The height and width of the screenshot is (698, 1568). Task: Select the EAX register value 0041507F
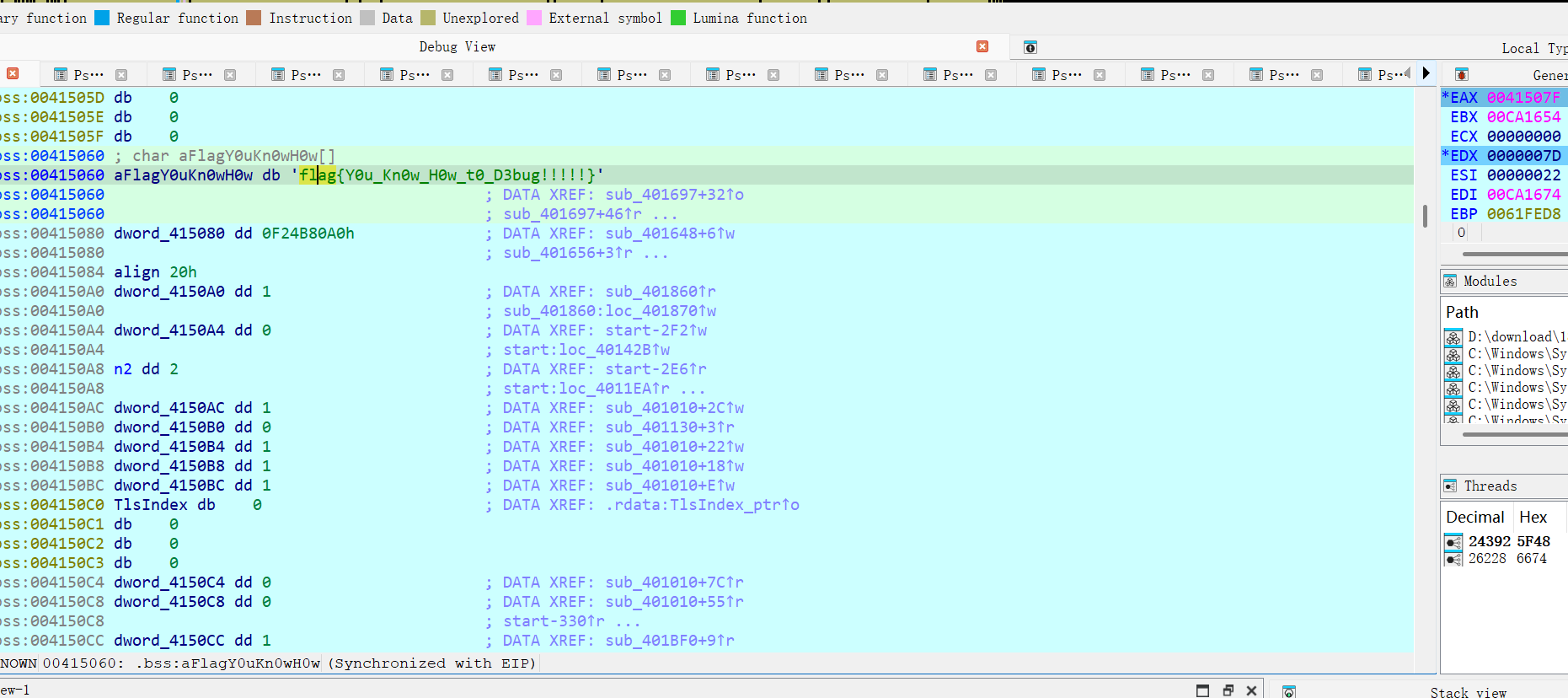[x=1523, y=97]
